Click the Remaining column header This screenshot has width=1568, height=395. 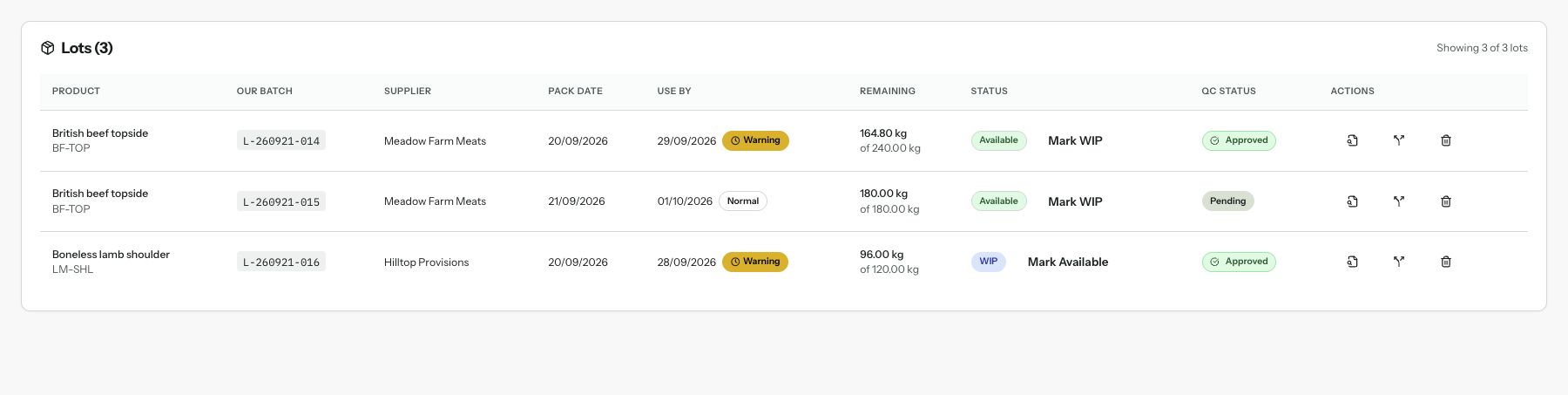tap(888, 91)
